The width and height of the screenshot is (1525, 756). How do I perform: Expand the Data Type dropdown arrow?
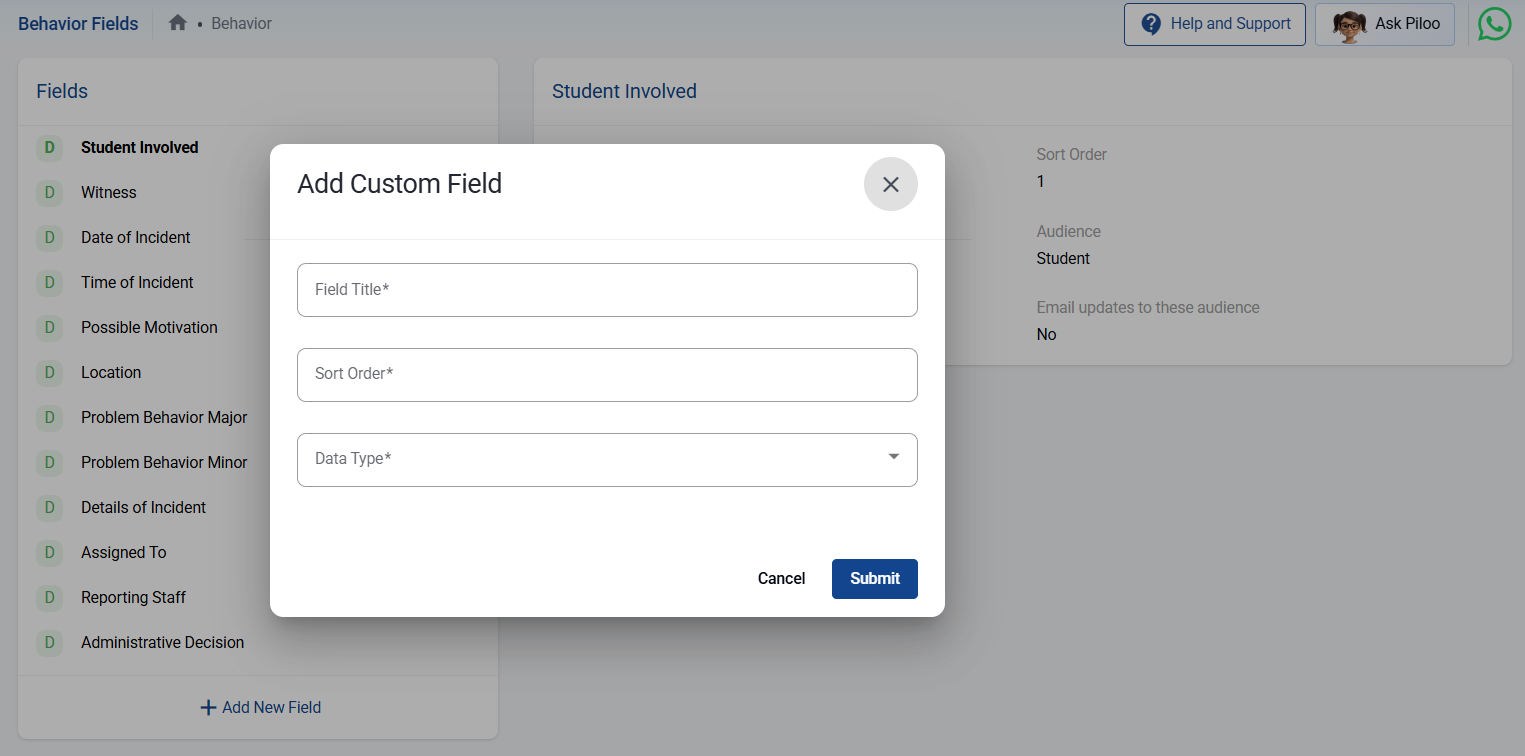tap(893, 458)
